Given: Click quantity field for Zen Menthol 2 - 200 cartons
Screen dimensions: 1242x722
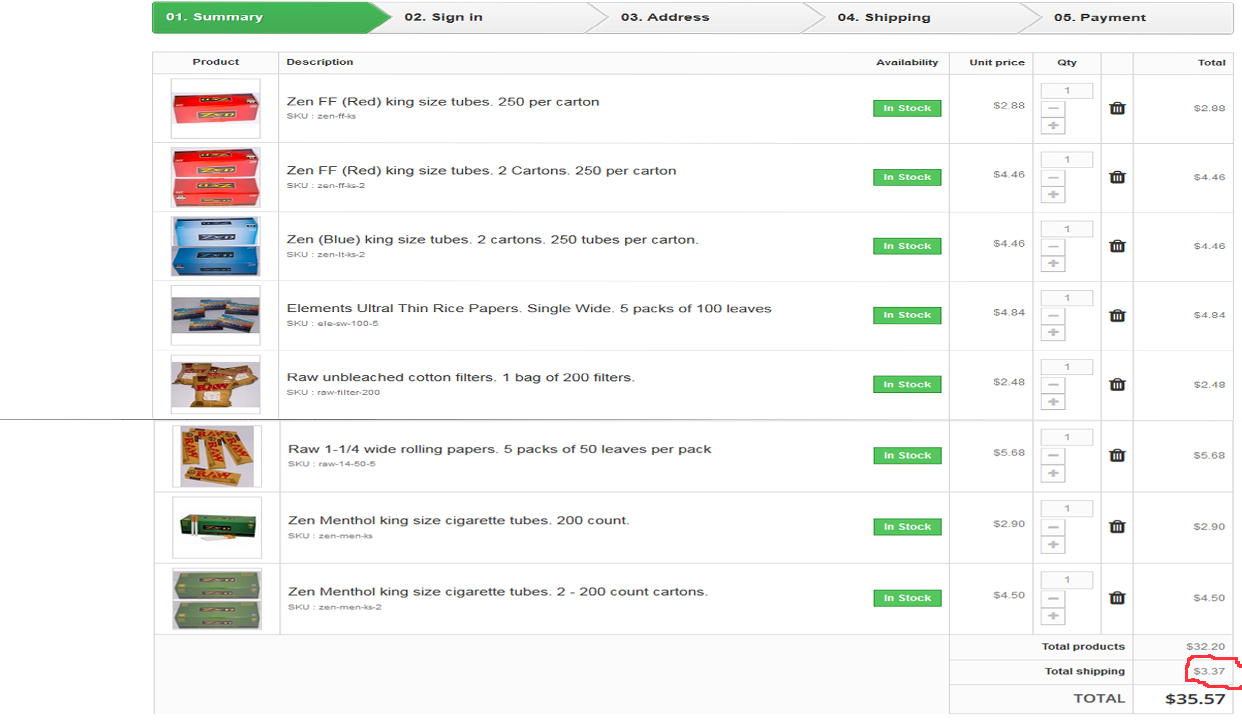Looking at the screenshot, I should (x=1067, y=580).
